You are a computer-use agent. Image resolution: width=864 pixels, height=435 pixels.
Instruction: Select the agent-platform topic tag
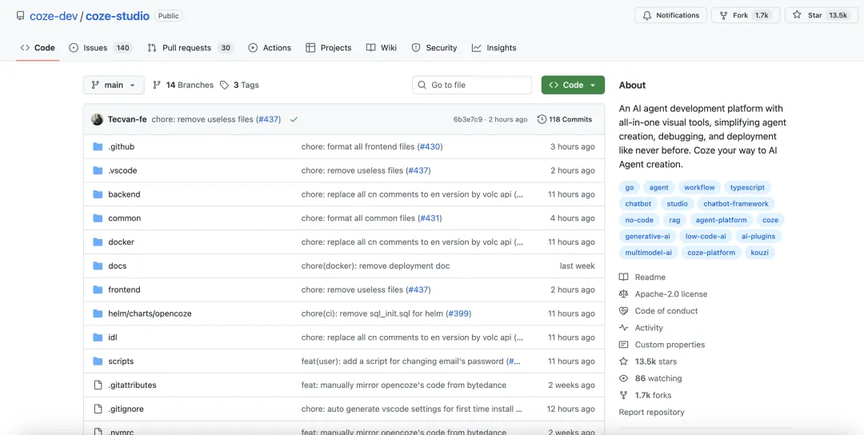(x=721, y=220)
